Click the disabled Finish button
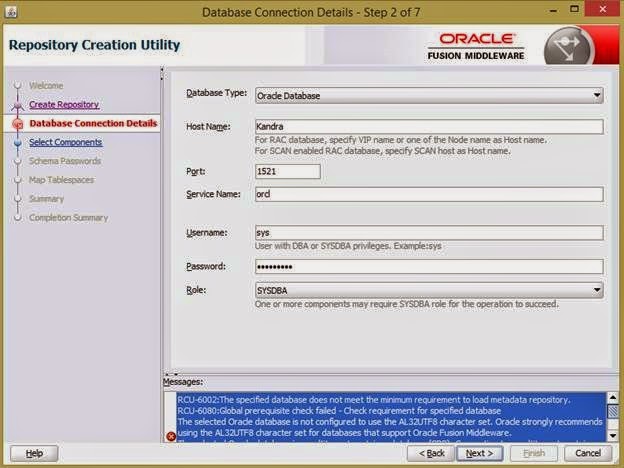This screenshot has width=624, height=468. pos(534,453)
